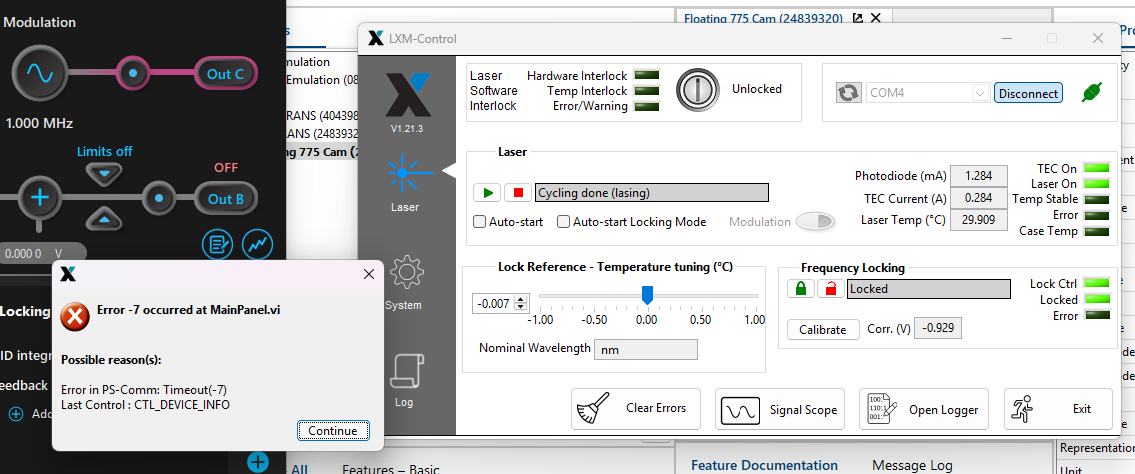Click the green lock frequency button
This screenshot has width=1135, height=474.
(801, 289)
